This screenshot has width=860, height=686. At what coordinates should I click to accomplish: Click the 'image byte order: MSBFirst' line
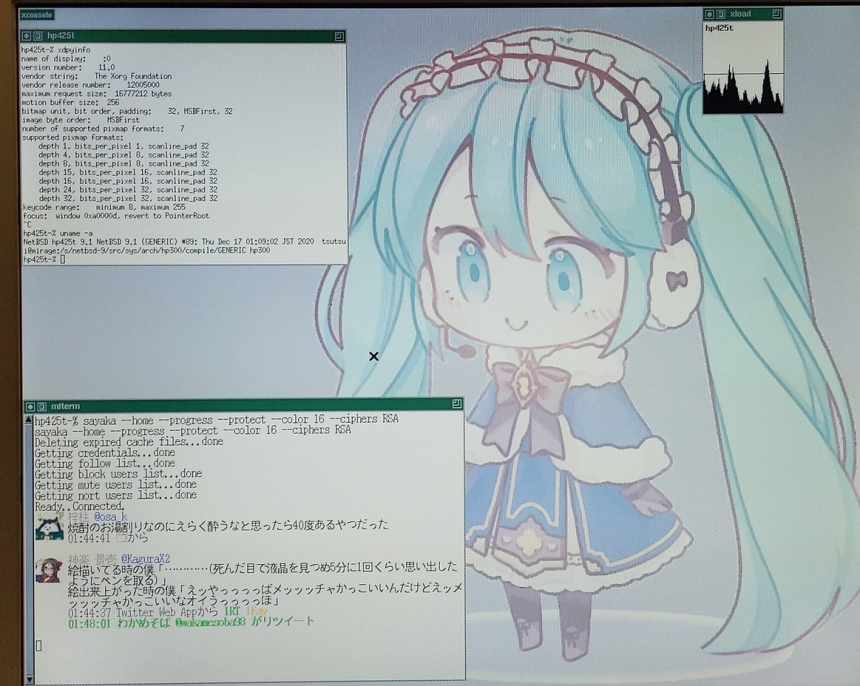(81, 120)
